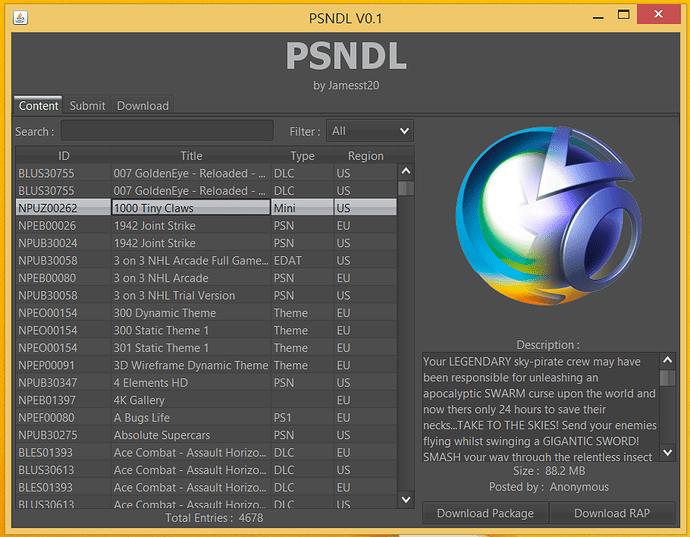
Task: Click the ID cell NPUZ00262
Action: (63, 208)
